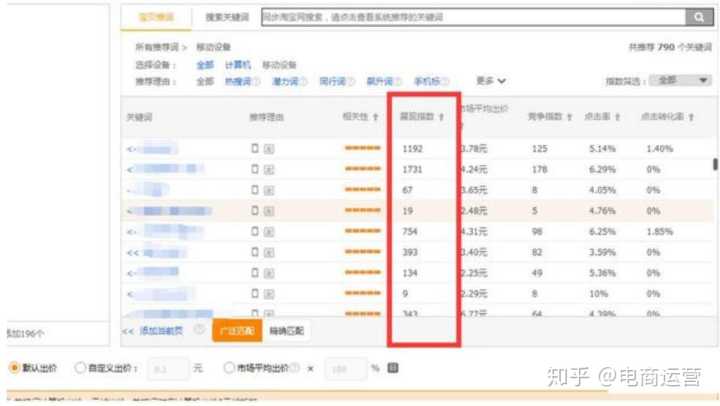
Task: Sort by the 点击率 column arrow
Action: click(620, 117)
